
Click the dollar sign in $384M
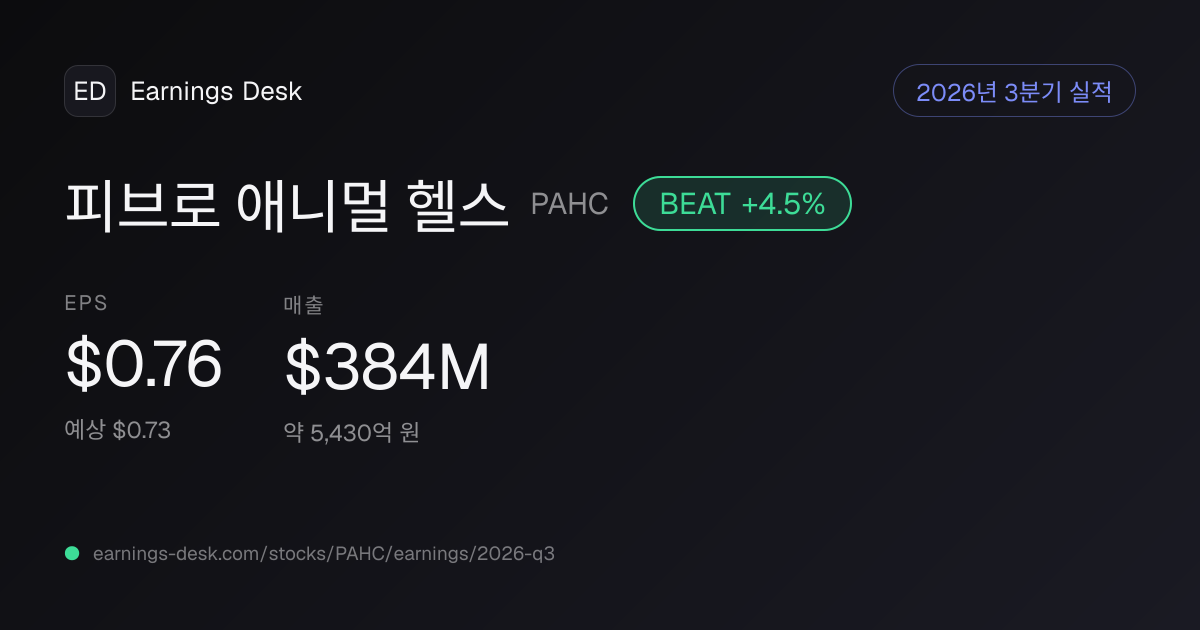pyautogui.click(x=301, y=367)
